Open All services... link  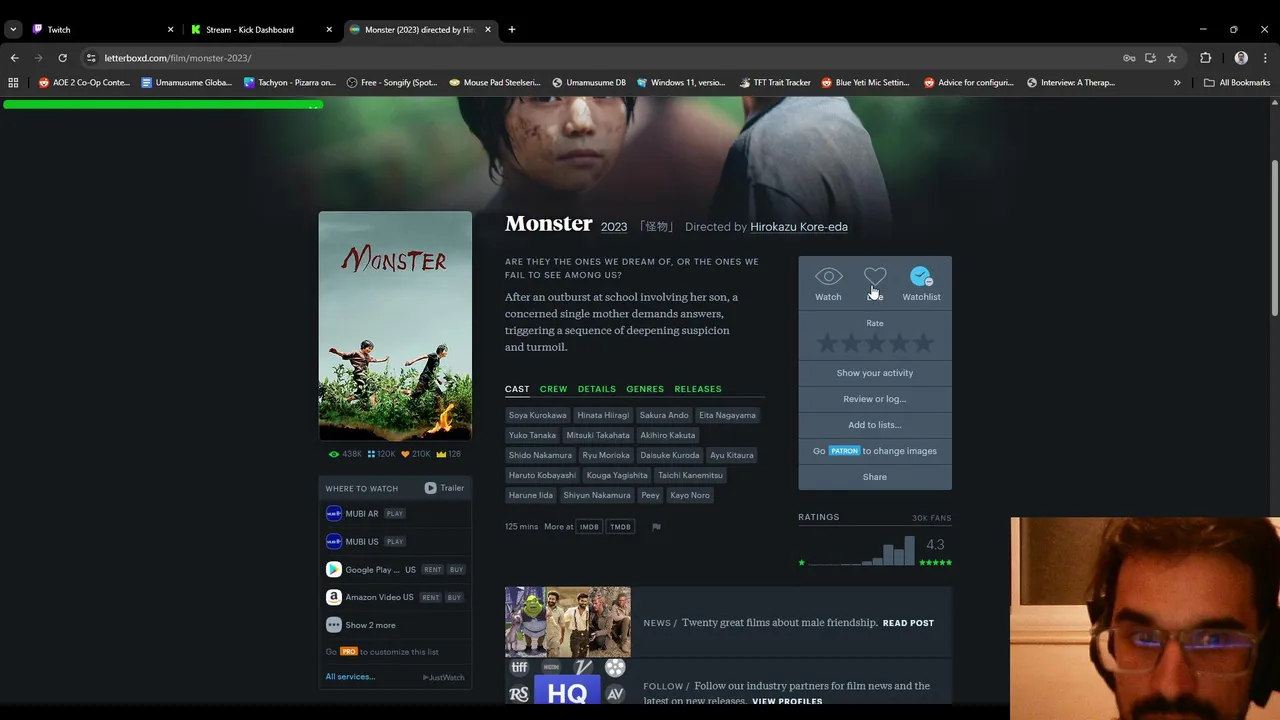350,677
